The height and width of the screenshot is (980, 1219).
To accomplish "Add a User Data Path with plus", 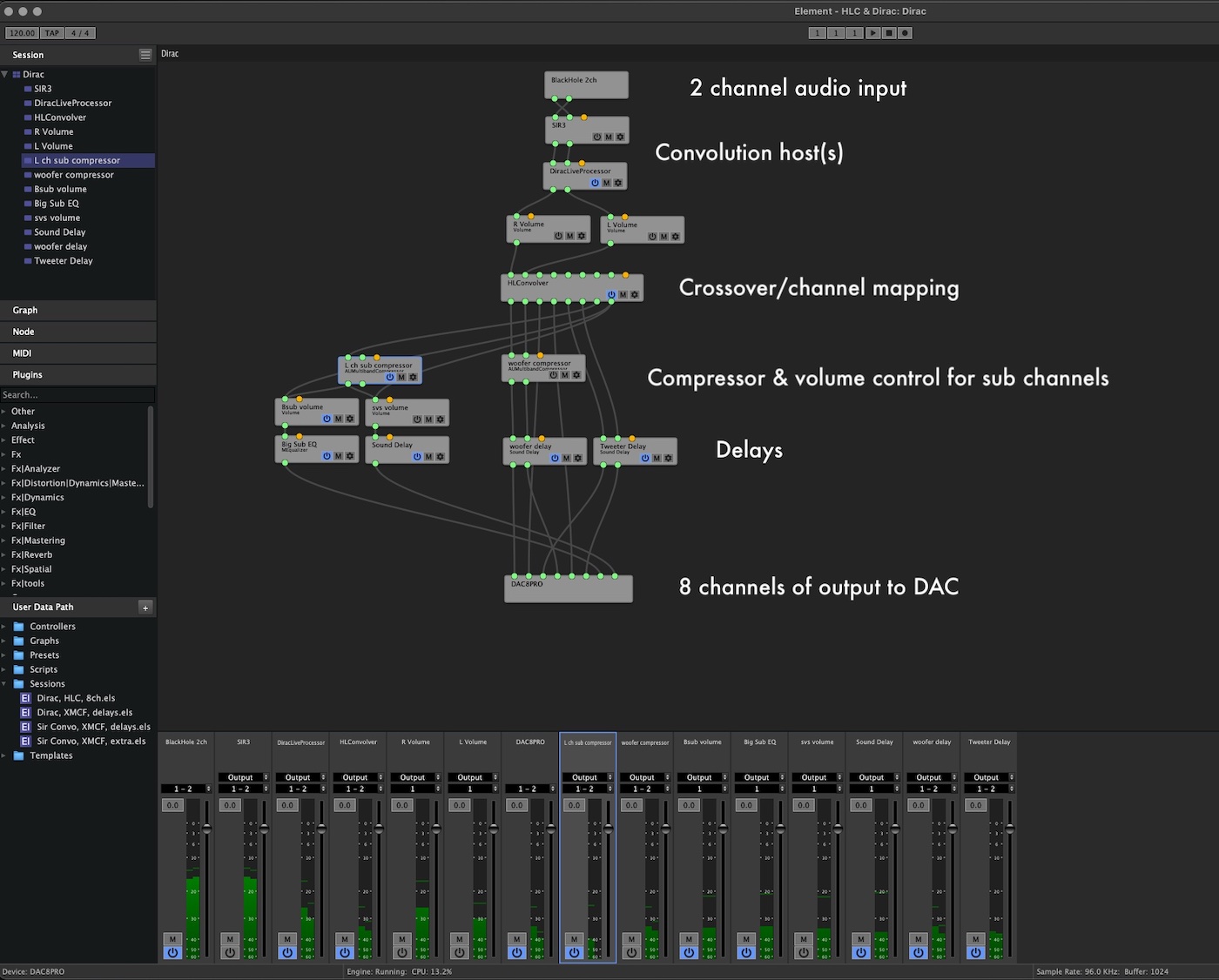I will (145, 607).
